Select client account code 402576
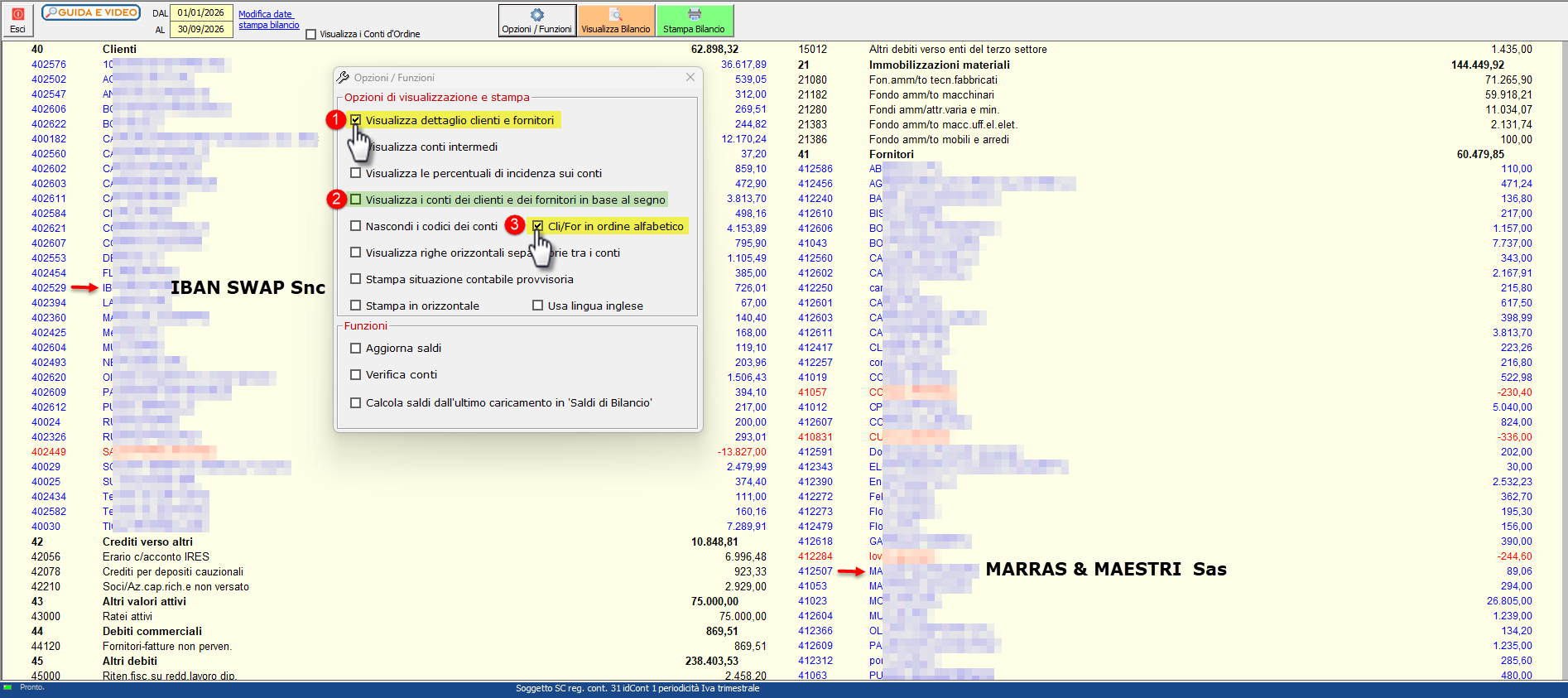The height and width of the screenshot is (698, 1568). coord(49,65)
